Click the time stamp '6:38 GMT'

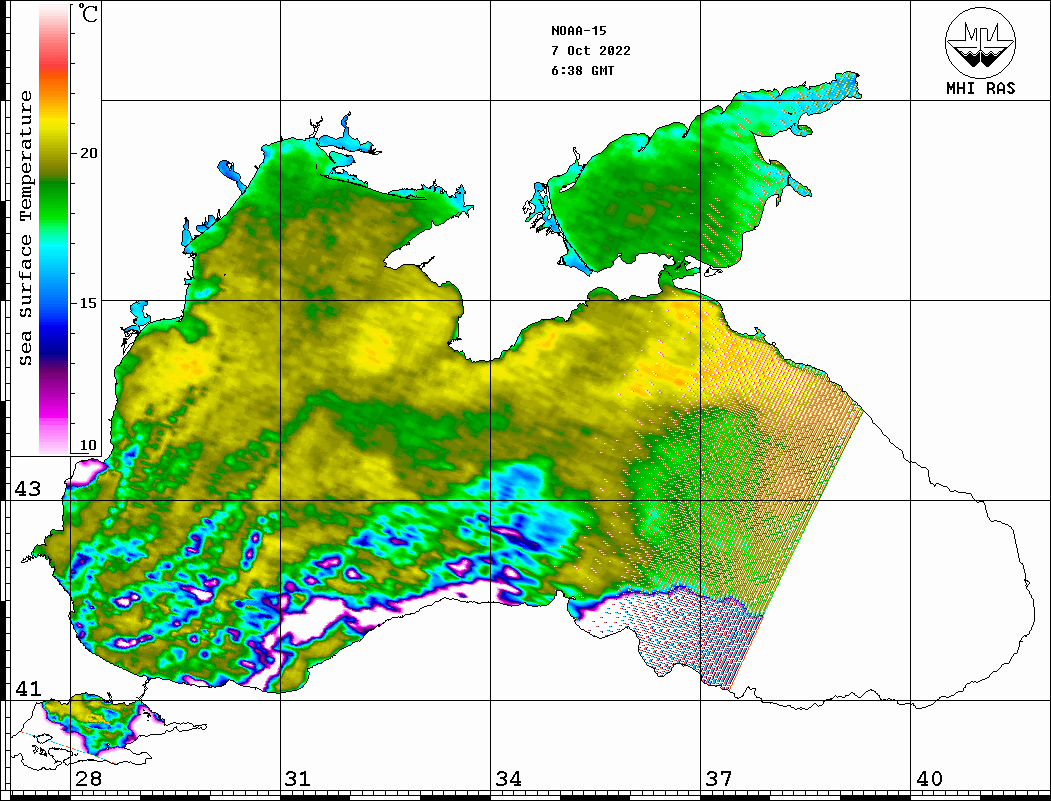pyautogui.click(x=582, y=71)
